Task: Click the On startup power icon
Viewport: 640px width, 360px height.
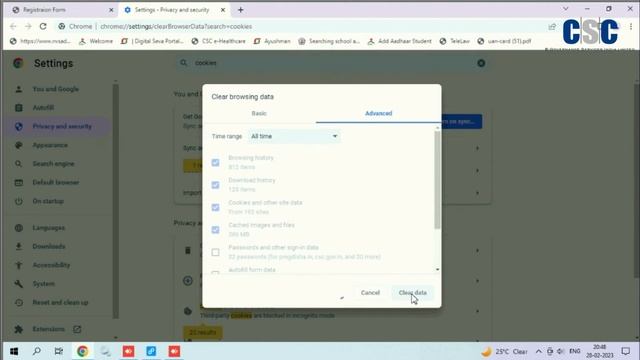Action: click(18, 201)
